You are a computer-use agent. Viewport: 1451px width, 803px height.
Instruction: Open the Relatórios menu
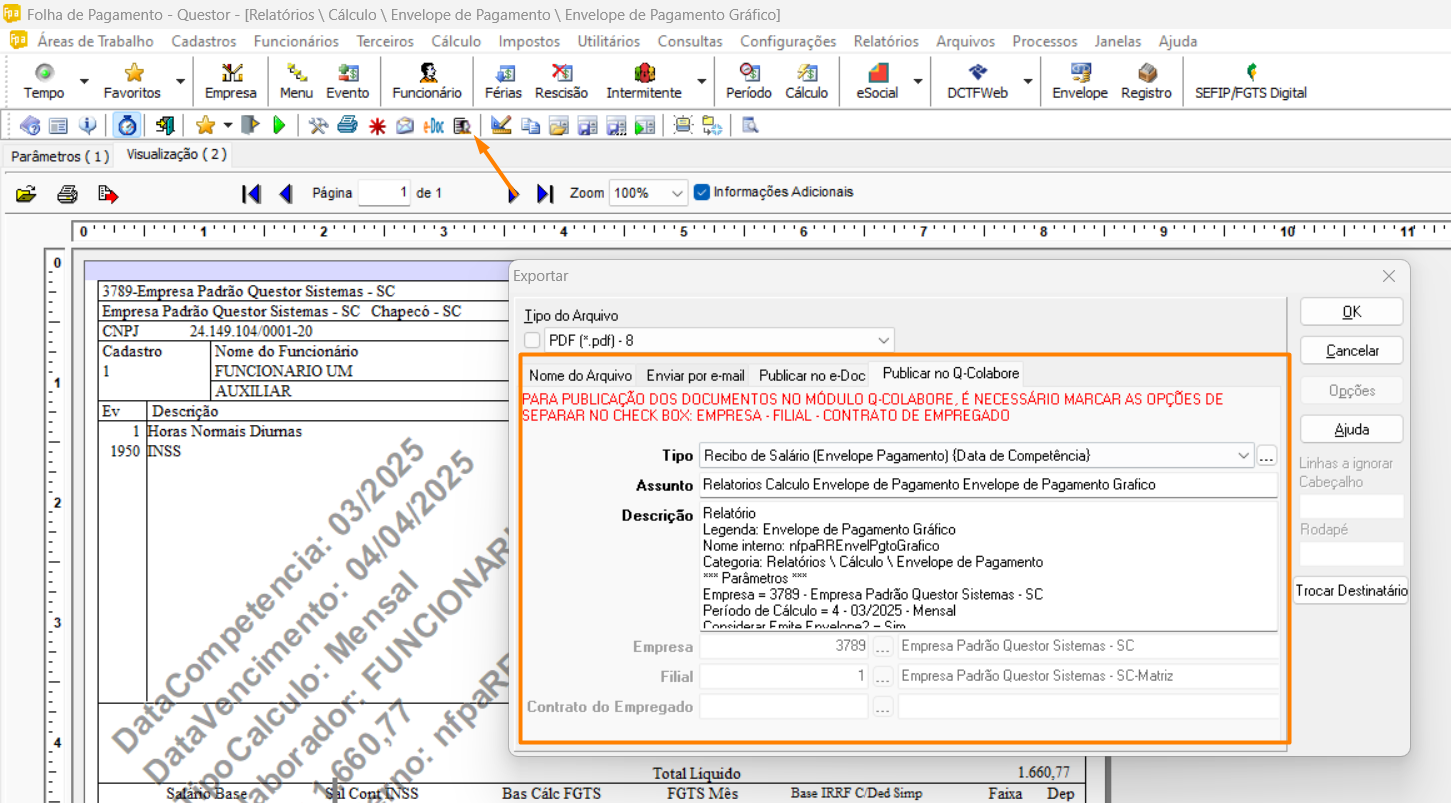pos(886,41)
